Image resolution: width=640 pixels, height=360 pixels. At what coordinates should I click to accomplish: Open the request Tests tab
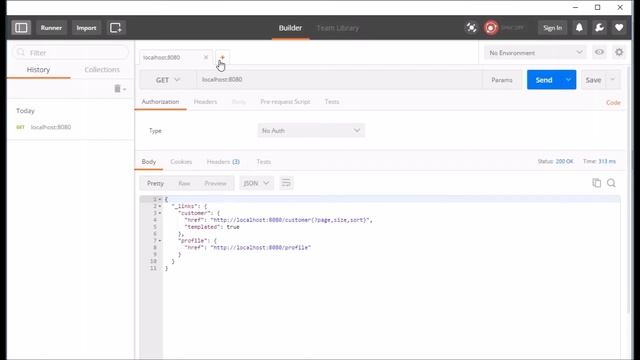click(x=332, y=102)
